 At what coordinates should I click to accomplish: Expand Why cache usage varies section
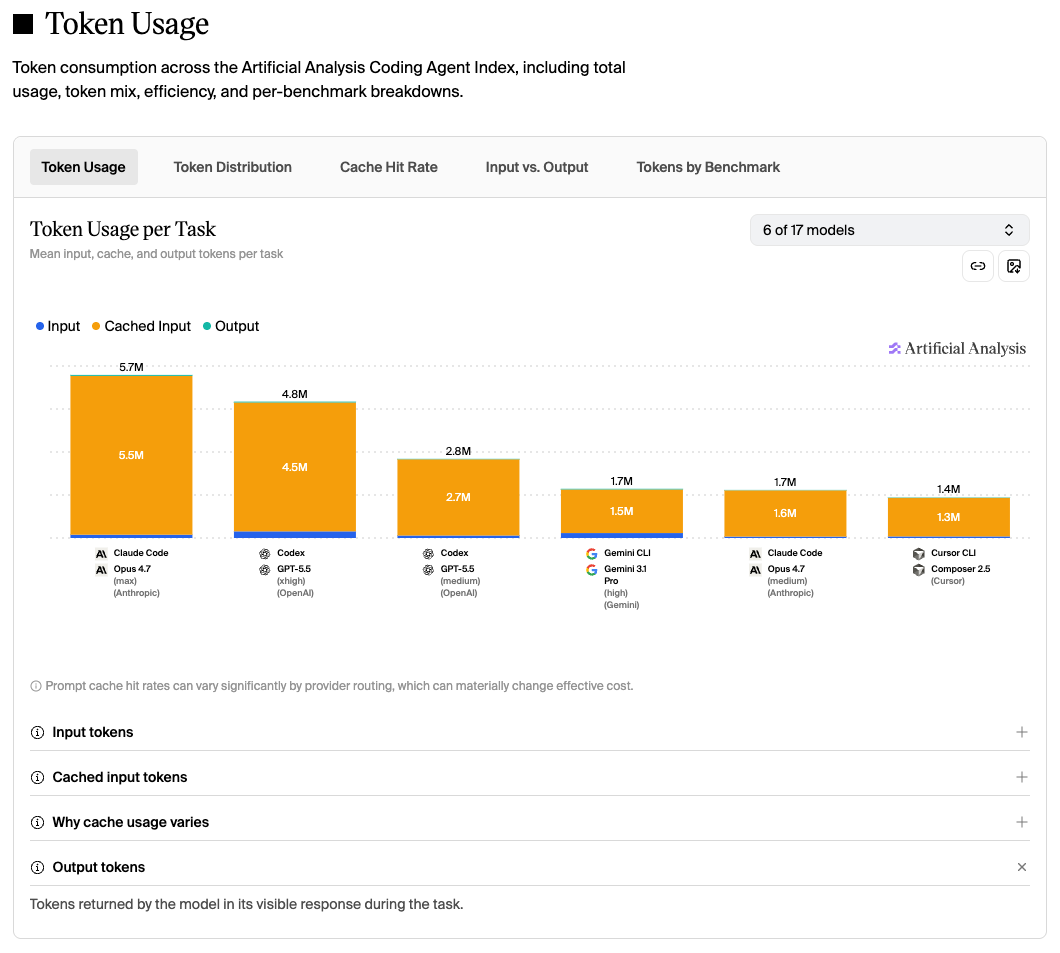[x=529, y=823]
